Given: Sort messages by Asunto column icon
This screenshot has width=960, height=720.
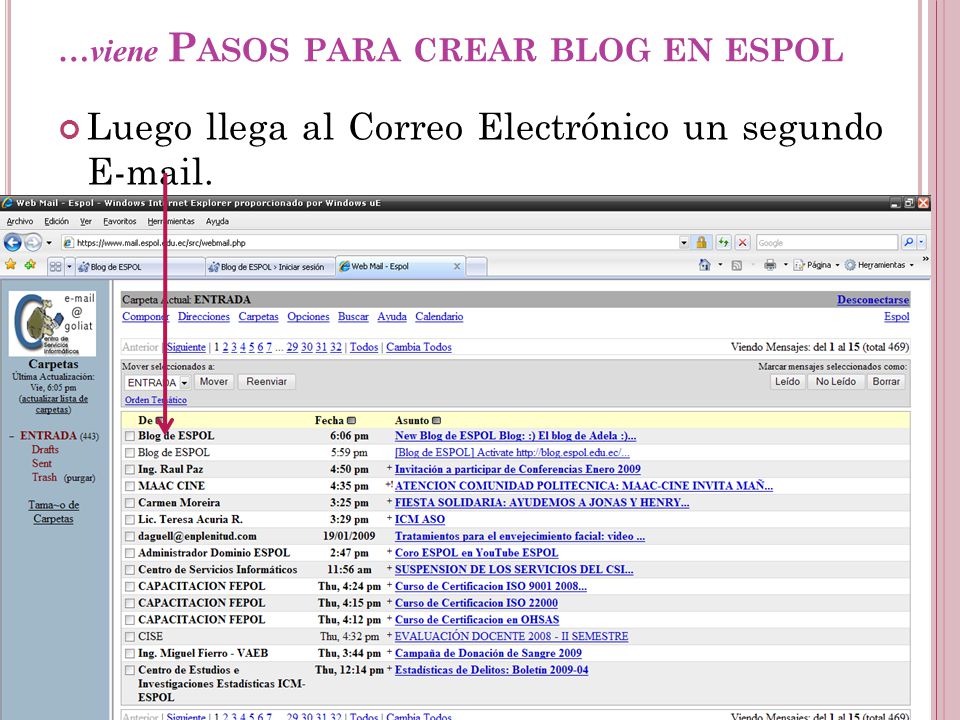Looking at the screenshot, I should (x=437, y=421).
